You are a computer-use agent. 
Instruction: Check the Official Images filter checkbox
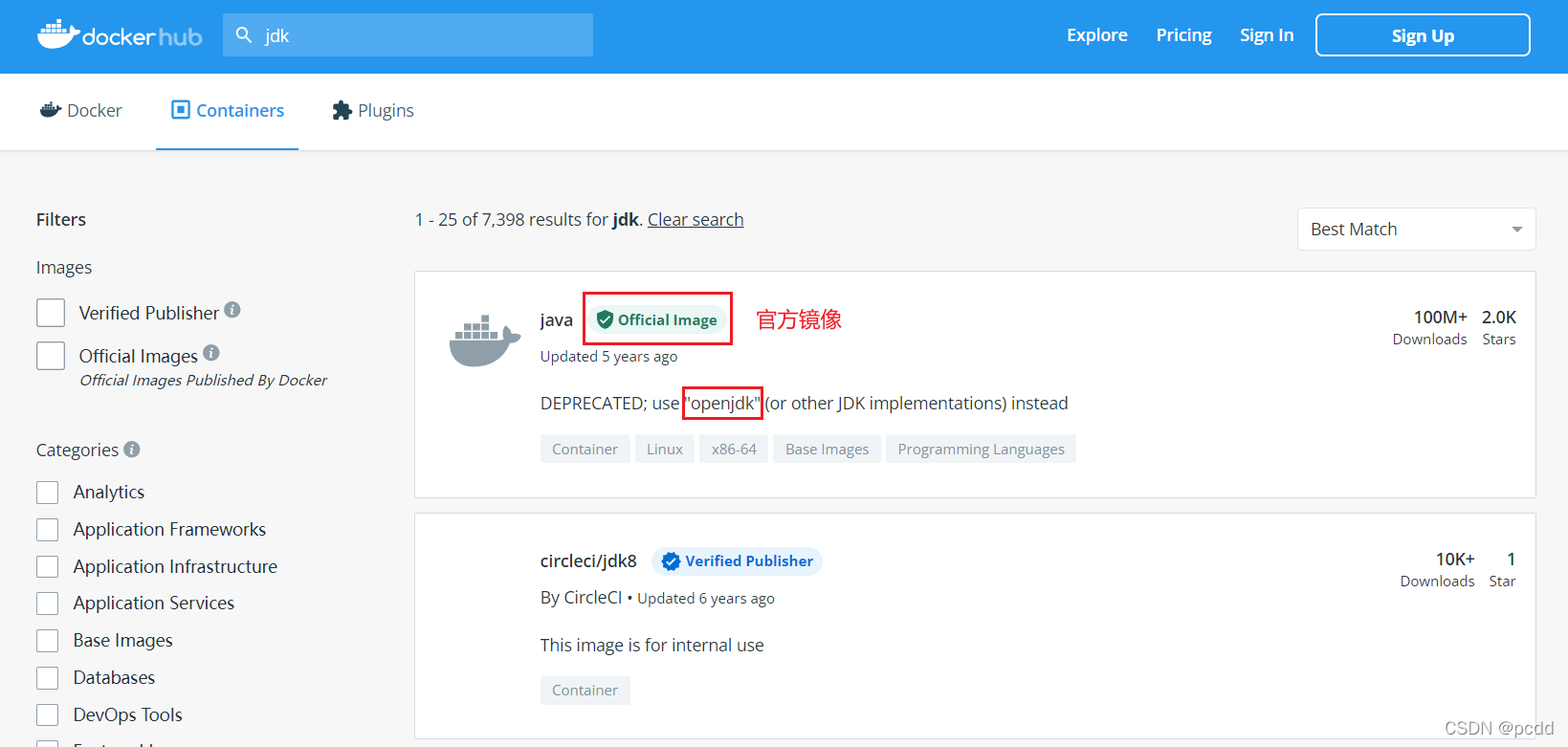pos(51,356)
